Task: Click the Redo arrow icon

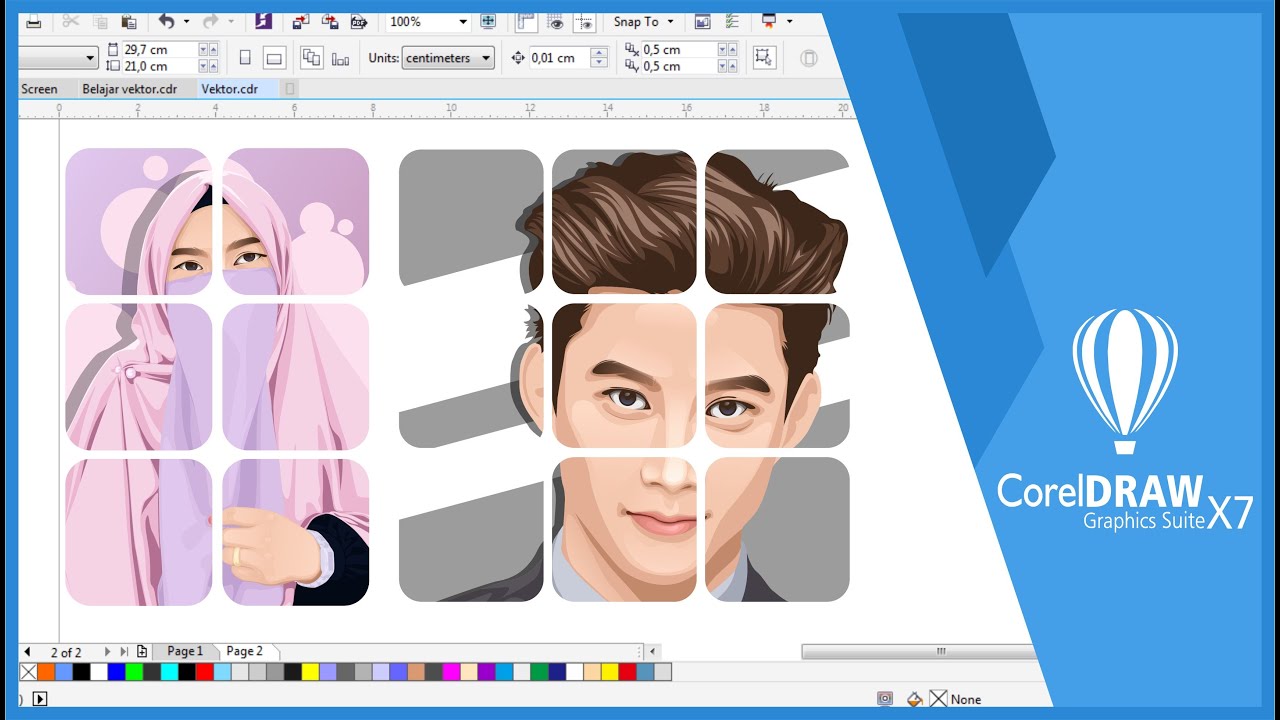Action: [x=210, y=21]
